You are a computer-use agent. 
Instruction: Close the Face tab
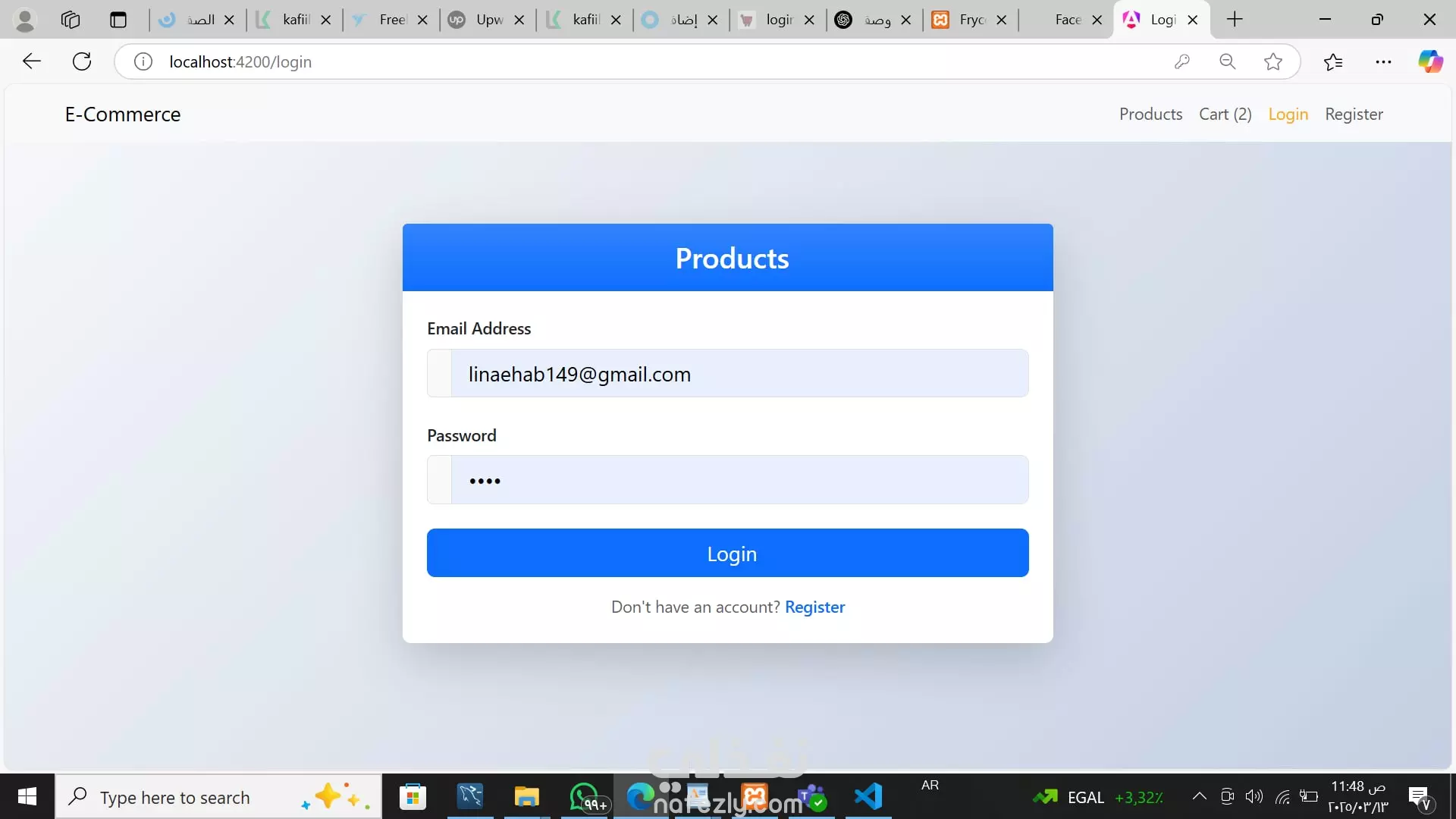(x=1097, y=20)
